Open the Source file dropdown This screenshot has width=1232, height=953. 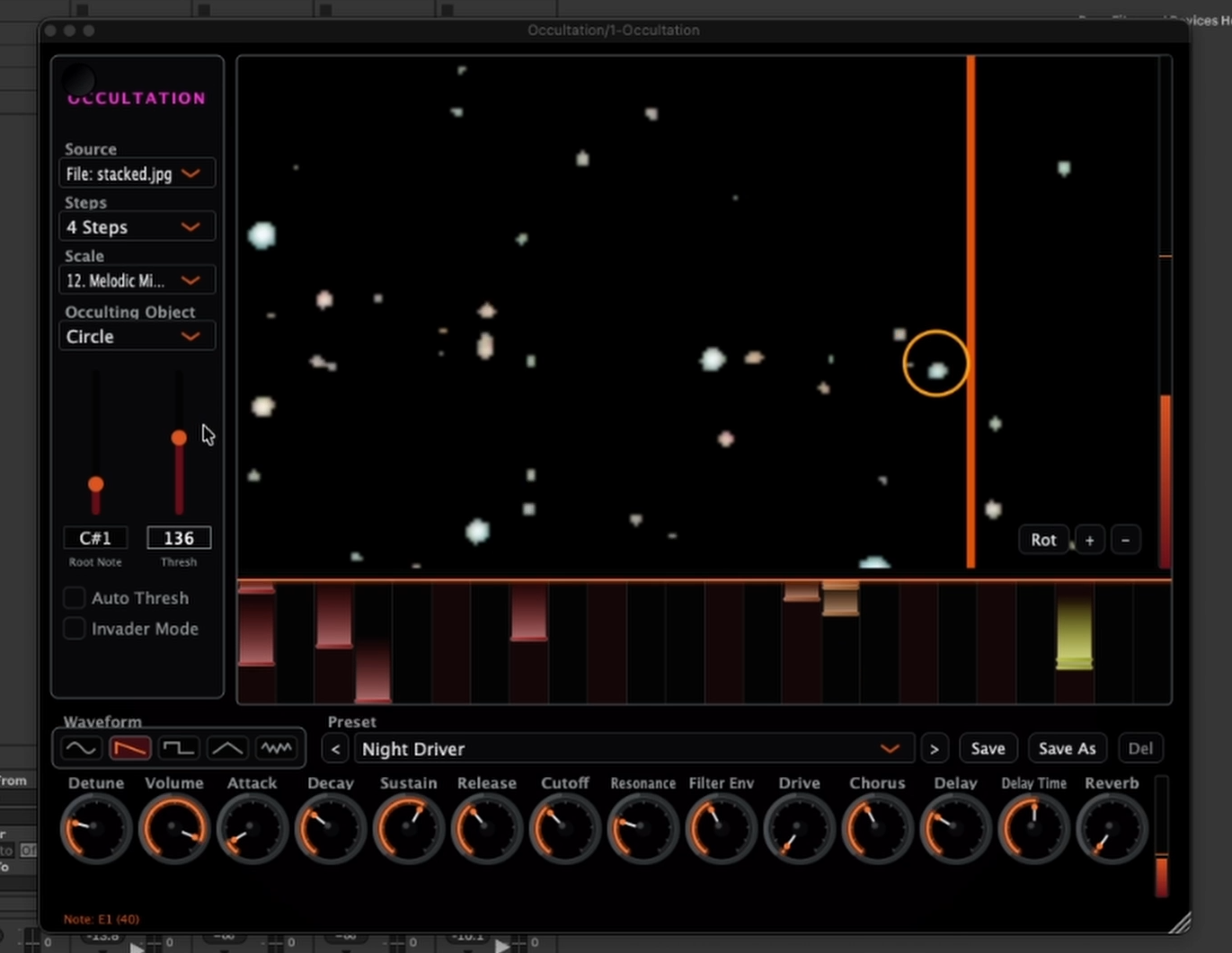[137, 173]
